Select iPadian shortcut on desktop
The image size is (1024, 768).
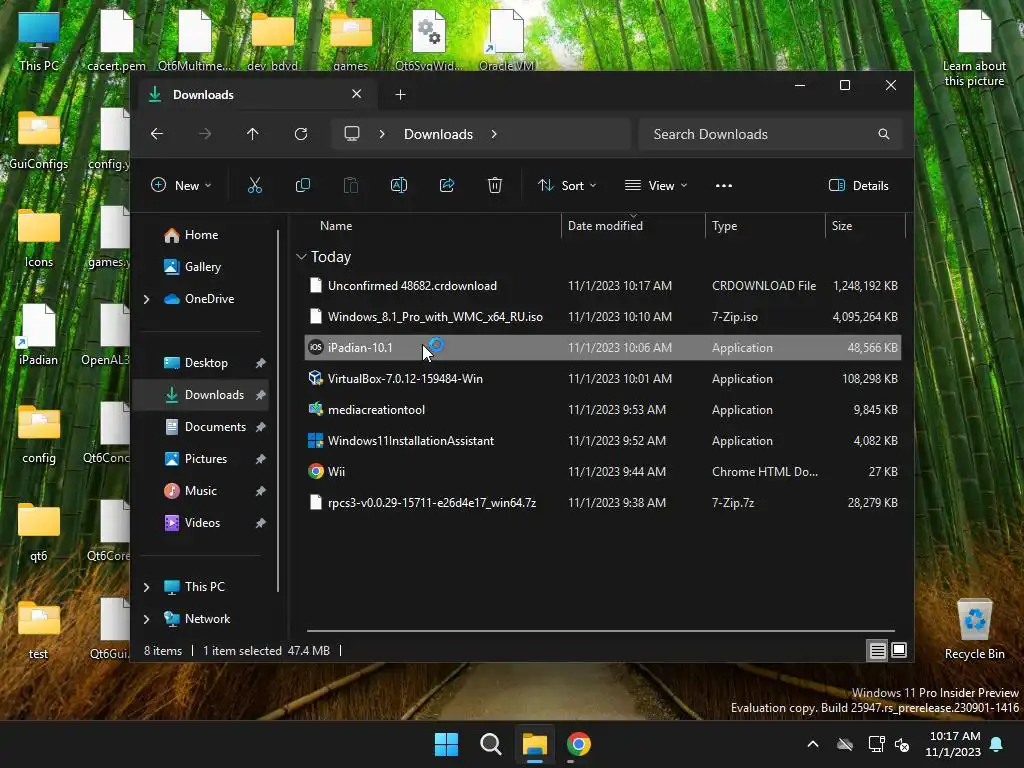tap(39, 334)
